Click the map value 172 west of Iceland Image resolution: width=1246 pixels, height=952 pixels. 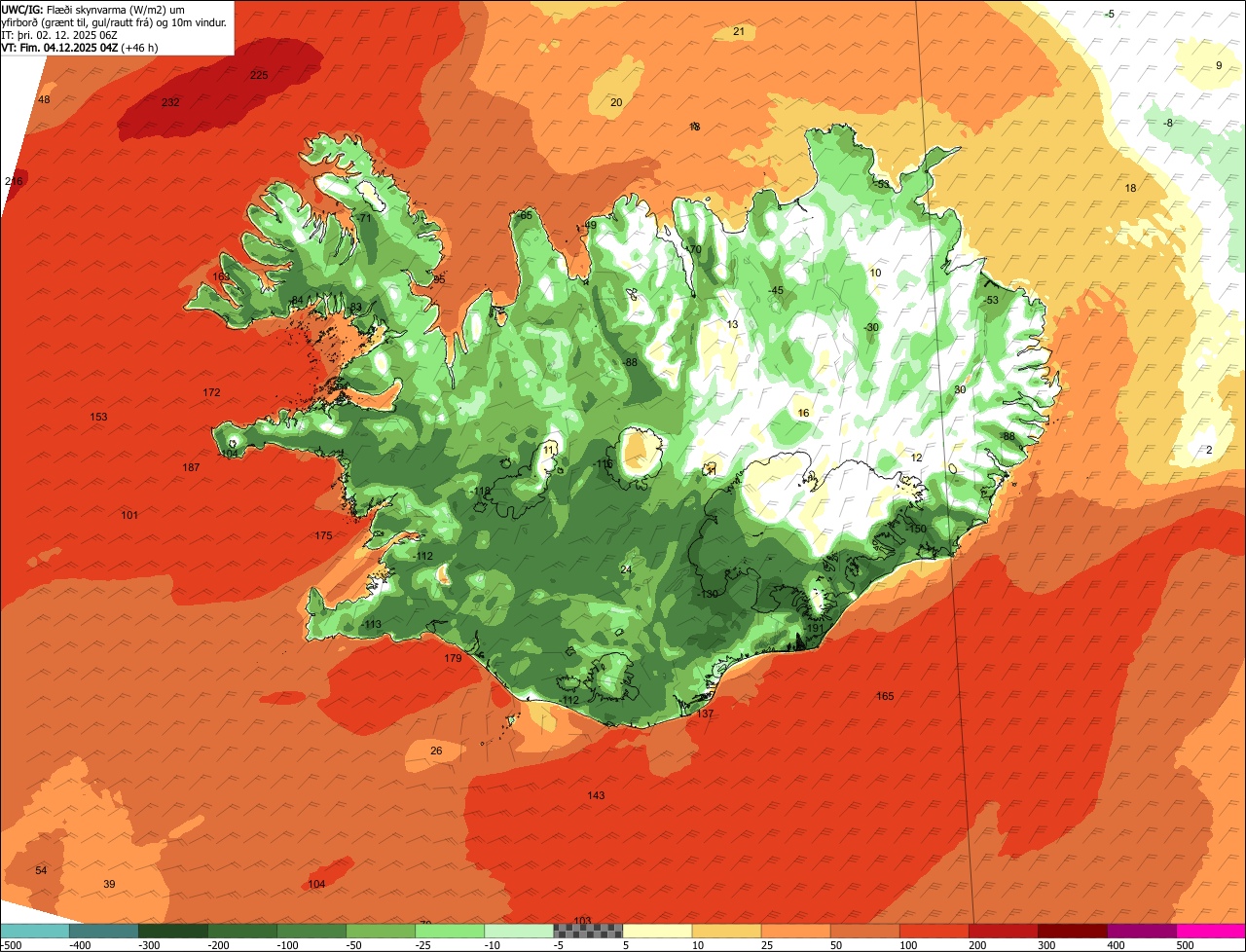pos(211,392)
